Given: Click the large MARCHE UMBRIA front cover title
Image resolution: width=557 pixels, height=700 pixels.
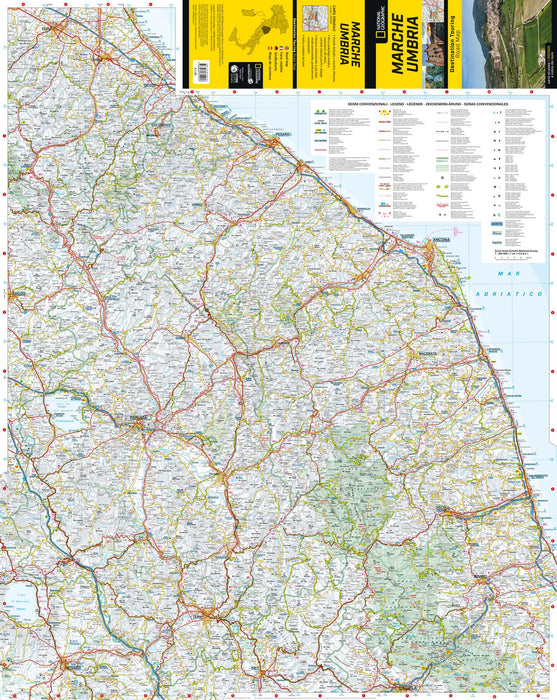Looking at the screenshot, I should 405,43.
